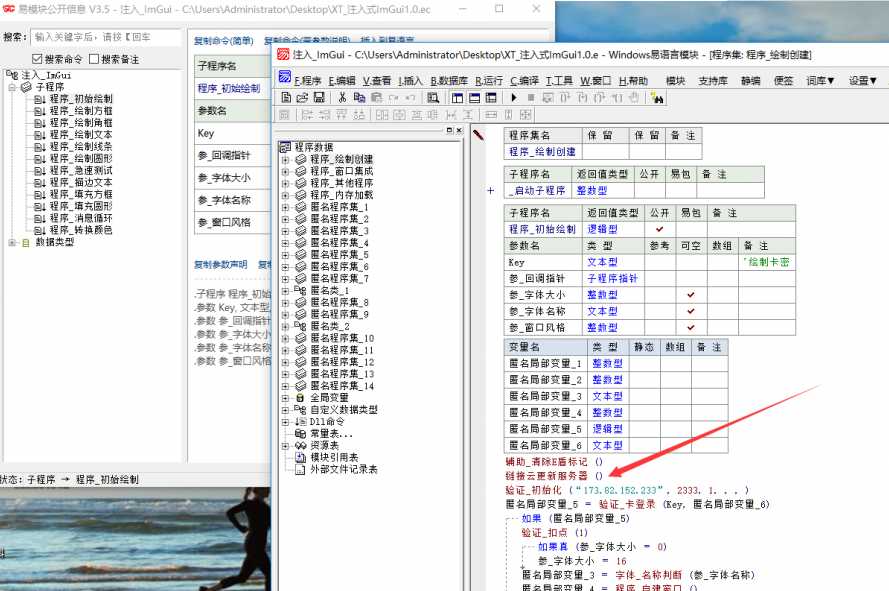Expand 数据类型 node in left window tree
Screen dimensions: 889x591
point(12,242)
